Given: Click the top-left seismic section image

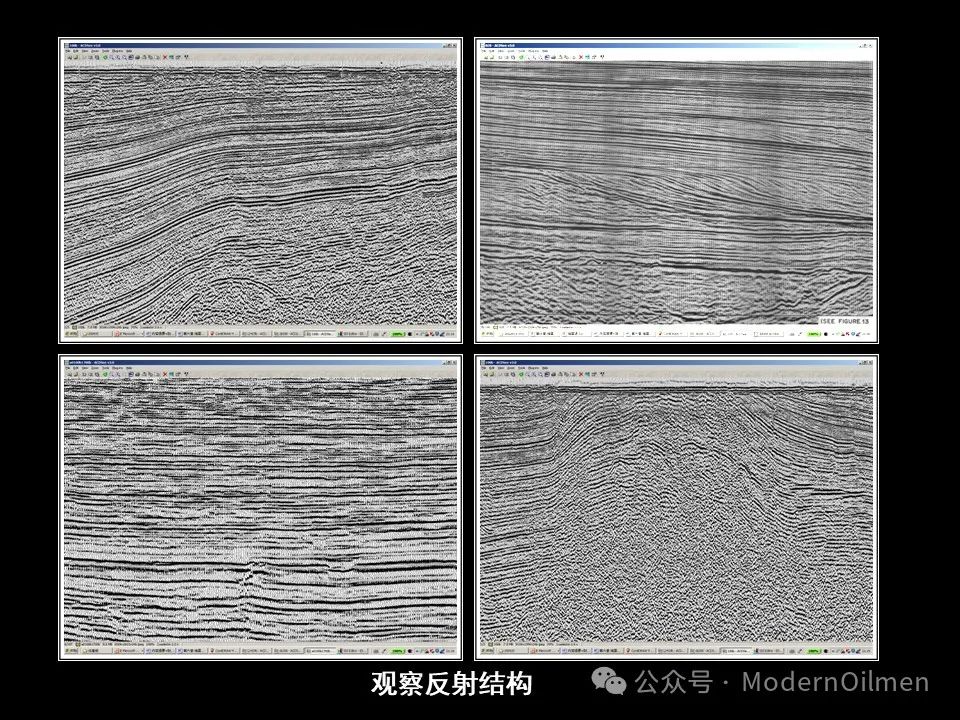Looking at the screenshot, I should click(260, 195).
